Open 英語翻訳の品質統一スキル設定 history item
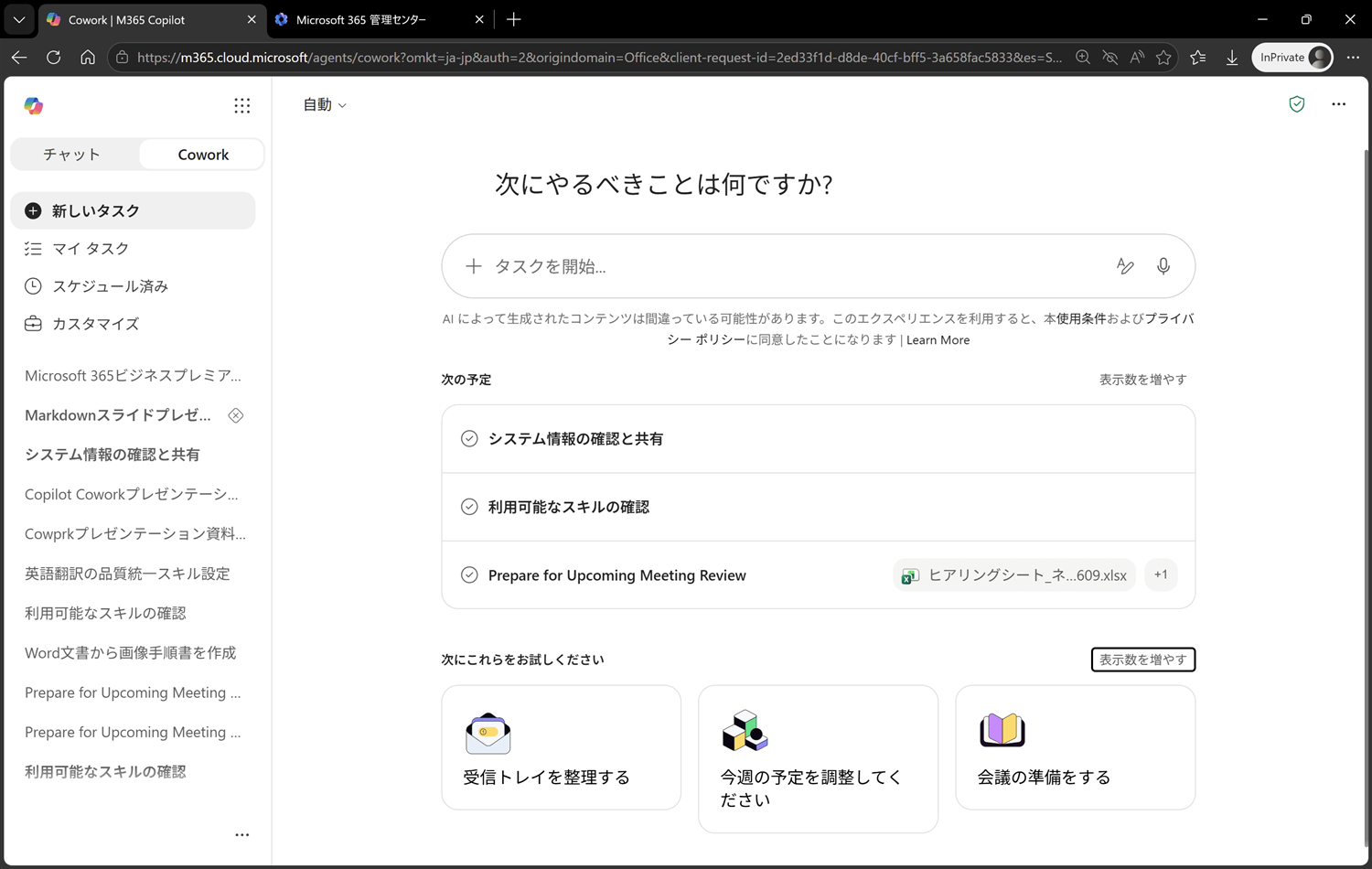1372x869 pixels. [127, 574]
